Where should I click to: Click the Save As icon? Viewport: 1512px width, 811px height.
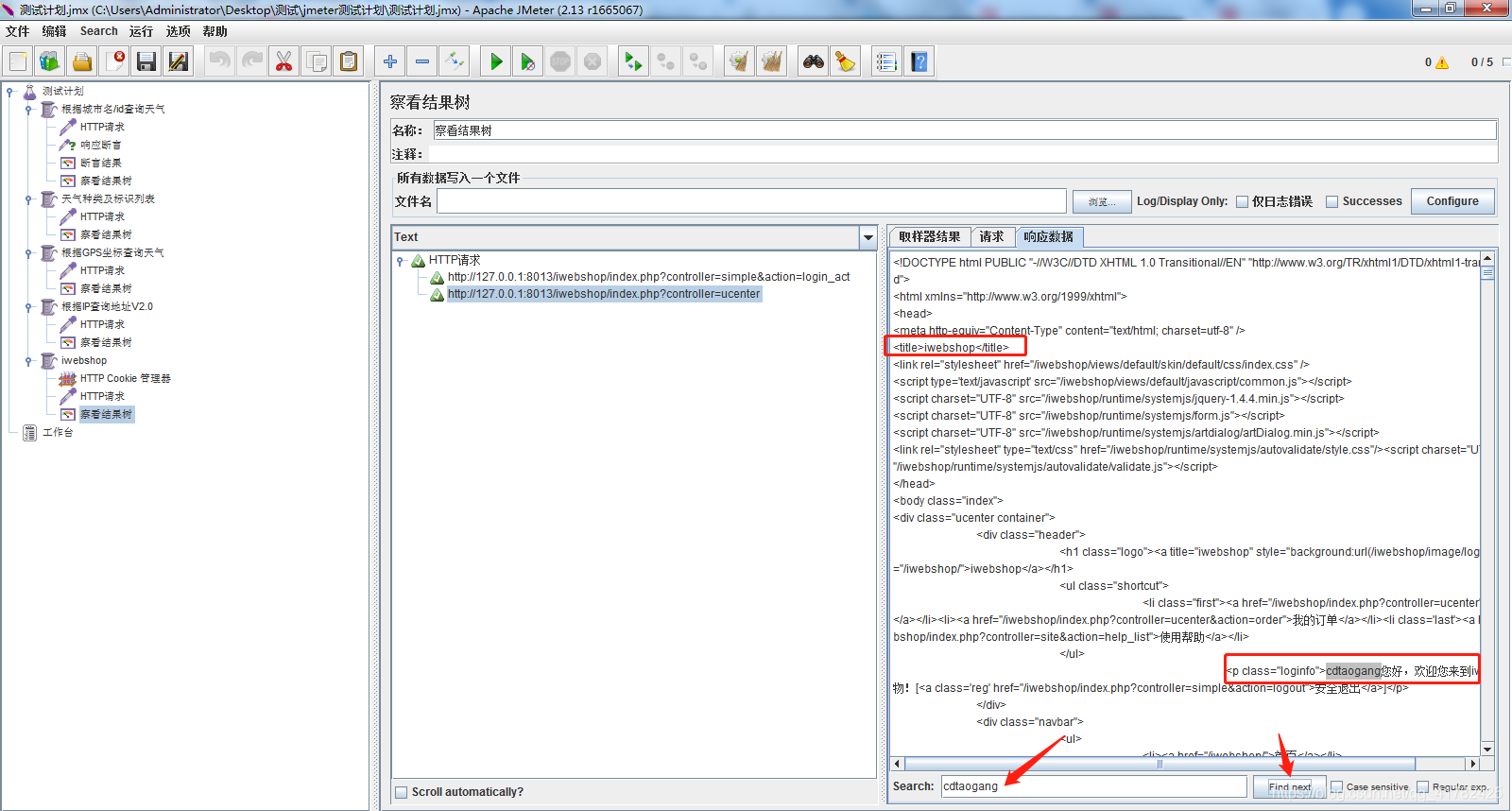179,61
